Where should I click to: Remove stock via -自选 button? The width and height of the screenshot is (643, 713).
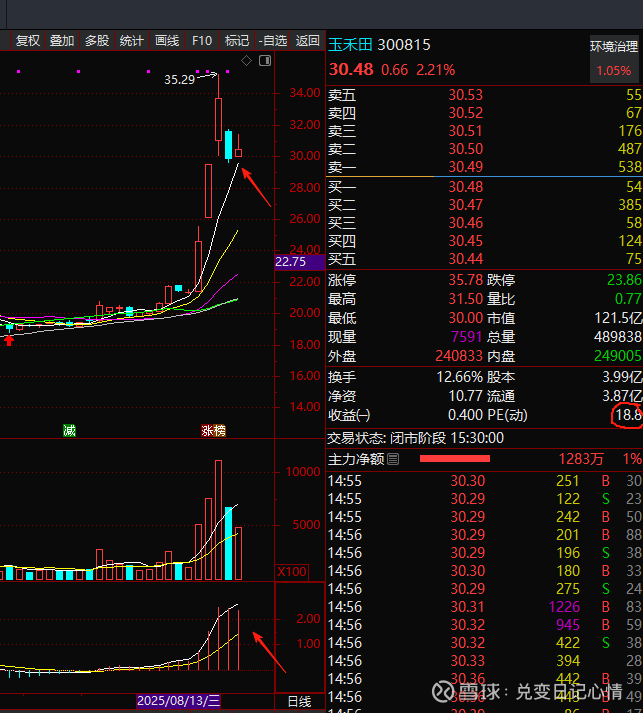pos(272,41)
